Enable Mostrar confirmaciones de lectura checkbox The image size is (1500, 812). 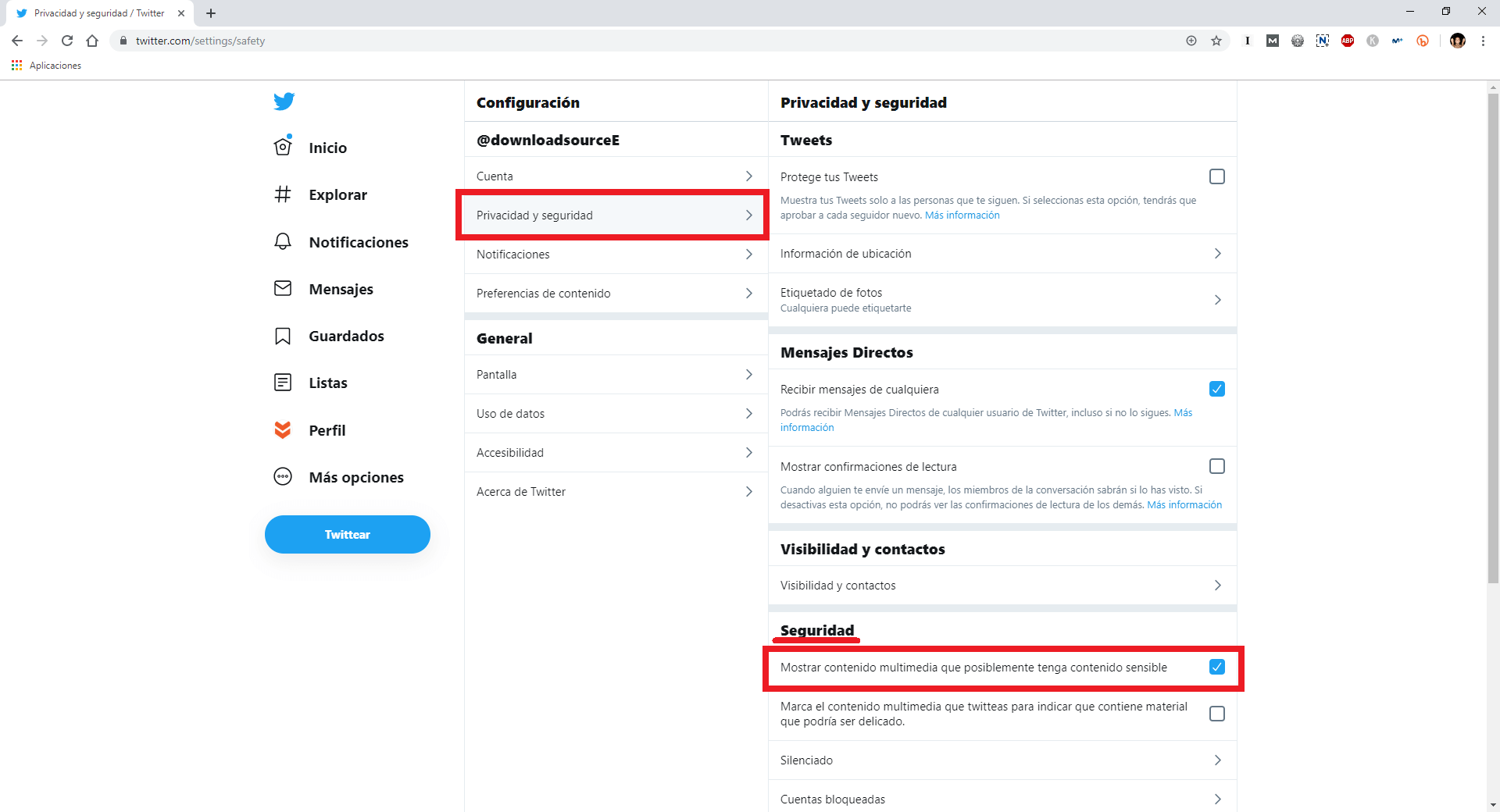(1217, 466)
